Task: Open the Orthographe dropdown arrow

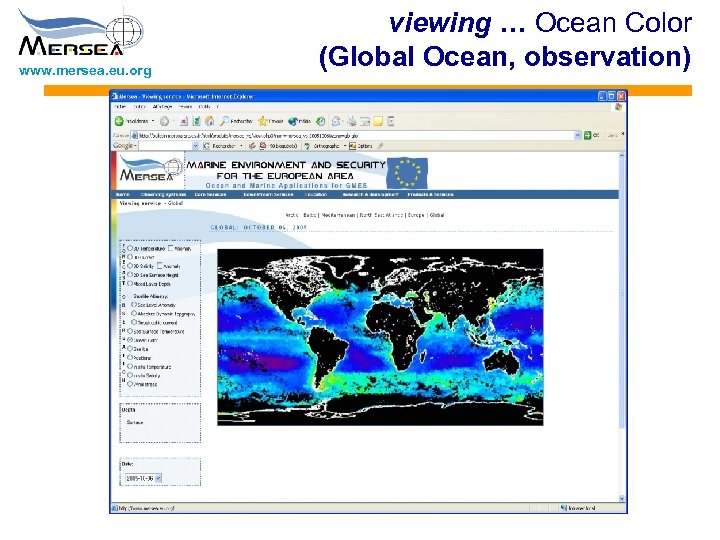Action: pyautogui.click(x=345, y=146)
